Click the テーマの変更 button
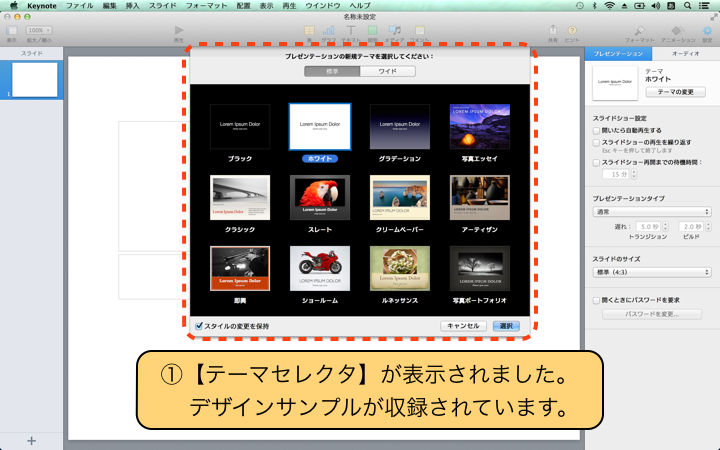 (x=675, y=92)
